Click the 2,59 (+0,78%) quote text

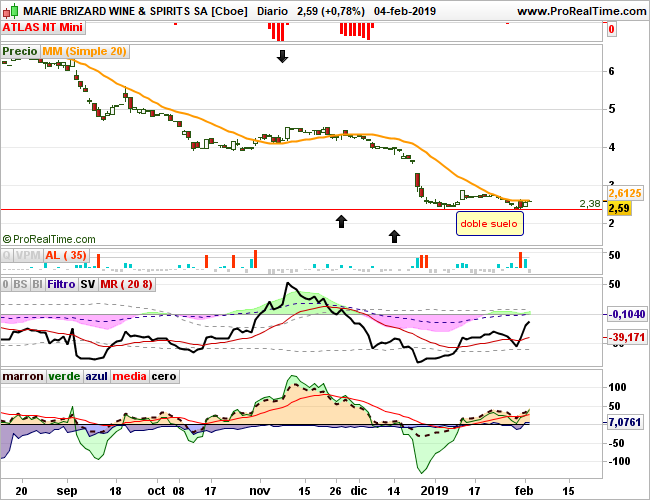click(331, 11)
